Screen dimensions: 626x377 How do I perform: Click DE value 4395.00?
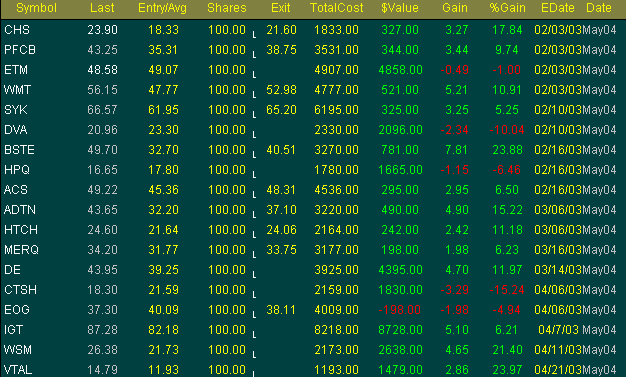click(x=400, y=270)
